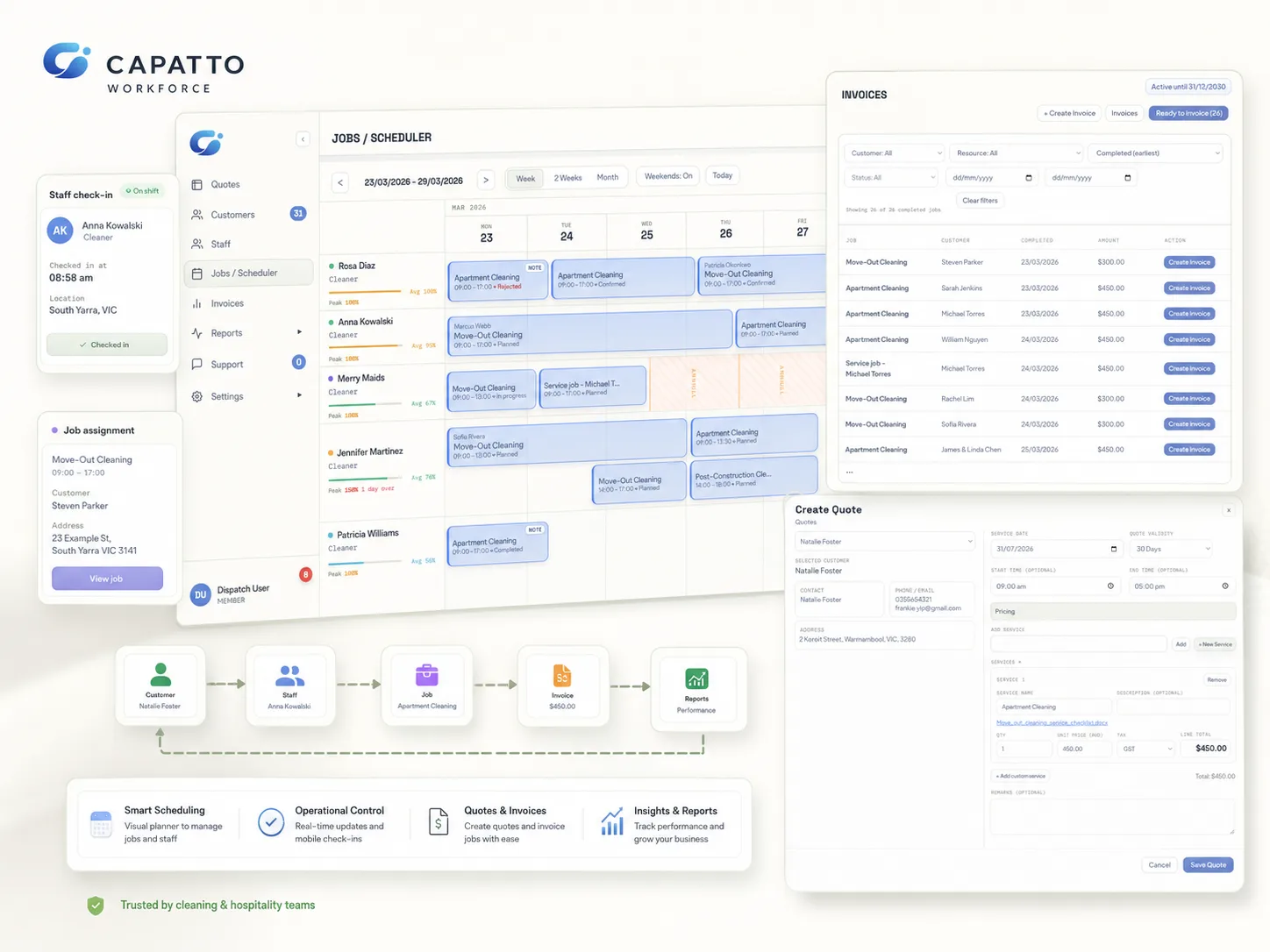Toggle the Weekends: On switch
This screenshot has height=952, width=1270.
point(668,176)
